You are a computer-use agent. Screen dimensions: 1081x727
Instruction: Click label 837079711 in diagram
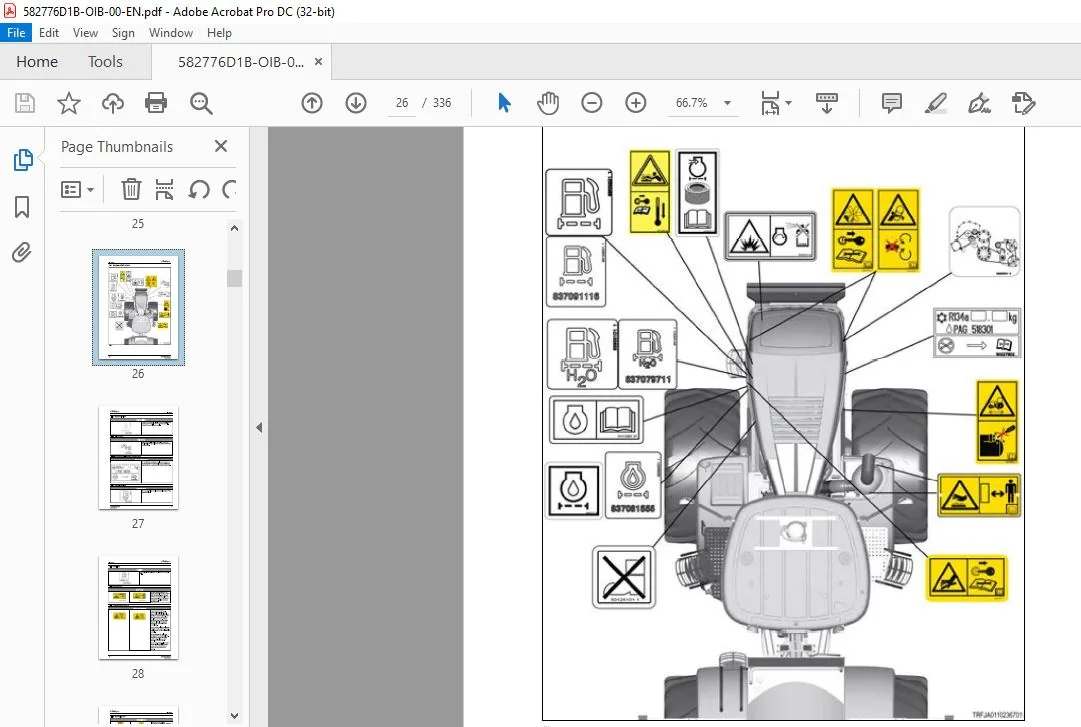click(x=647, y=379)
